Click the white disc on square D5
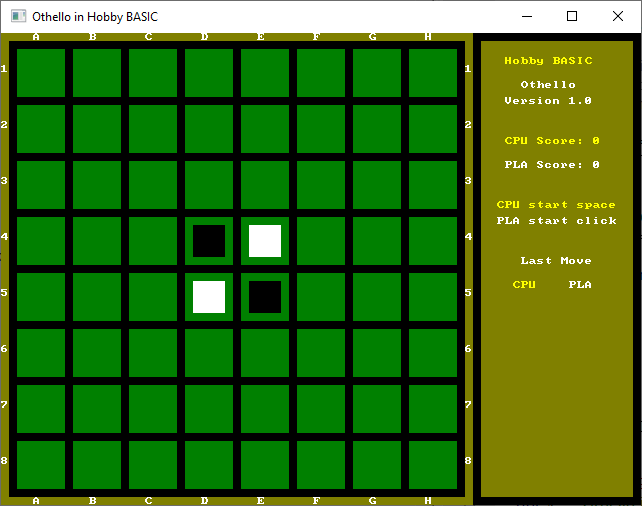 209,297
